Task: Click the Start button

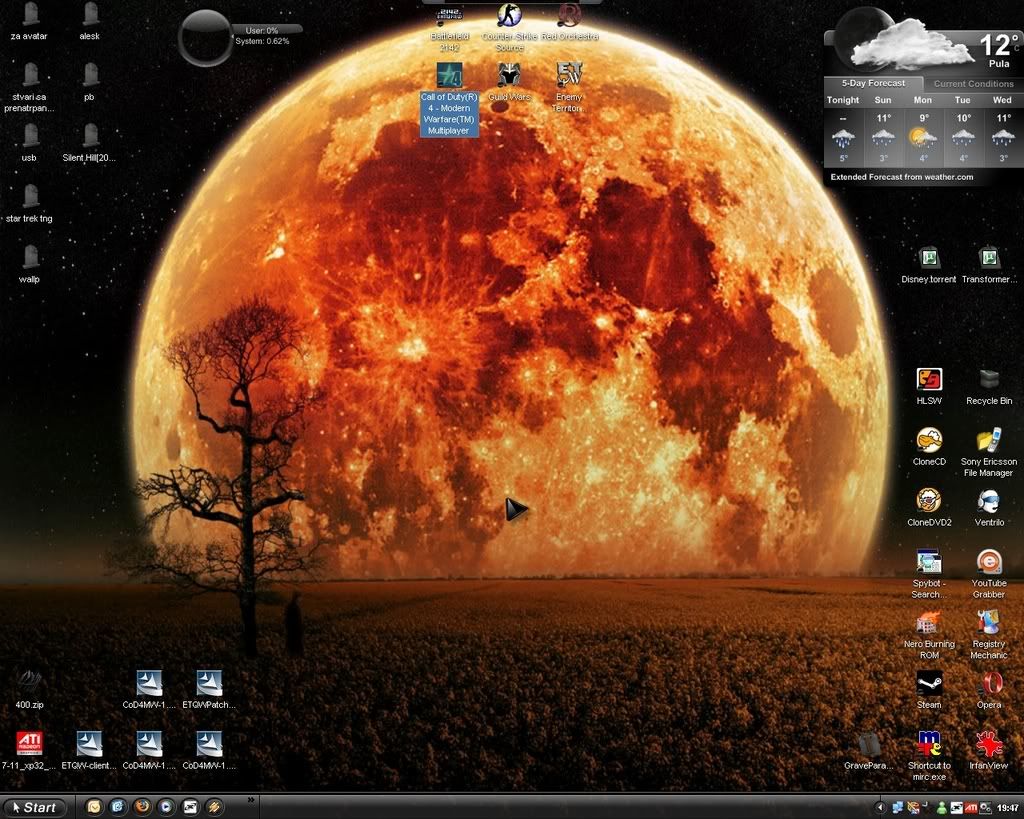Action: point(35,806)
